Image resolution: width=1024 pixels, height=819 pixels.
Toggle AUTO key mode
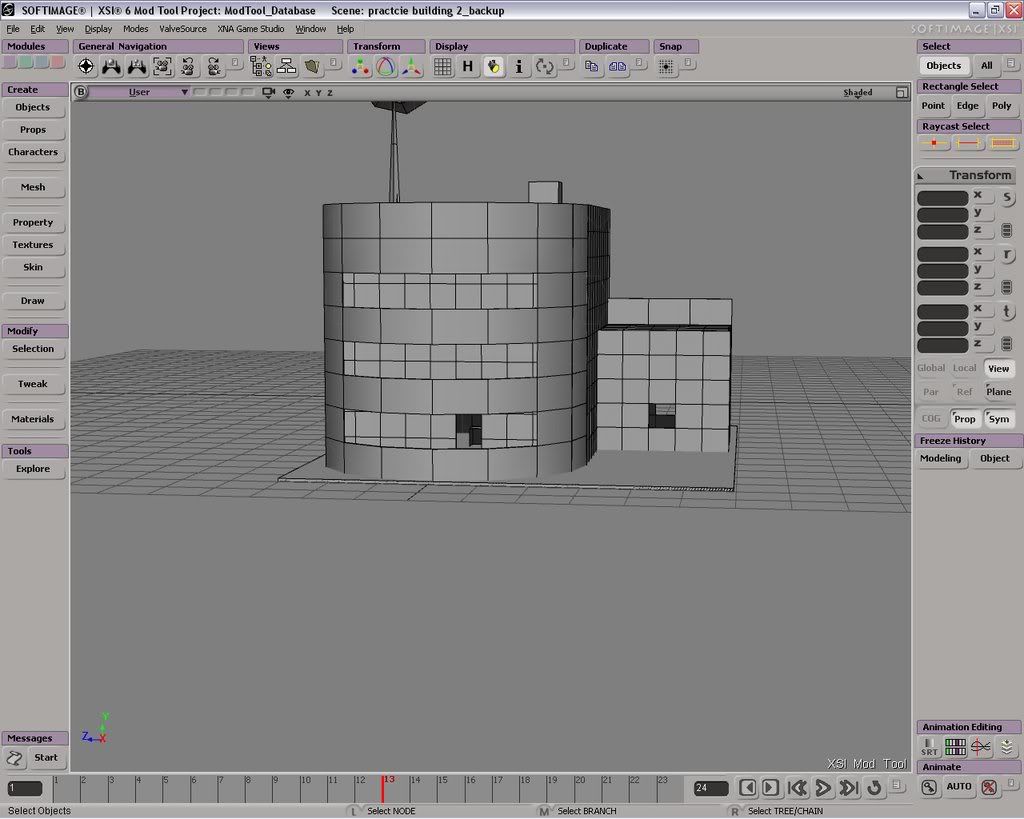pyautogui.click(x=959, y=787)
